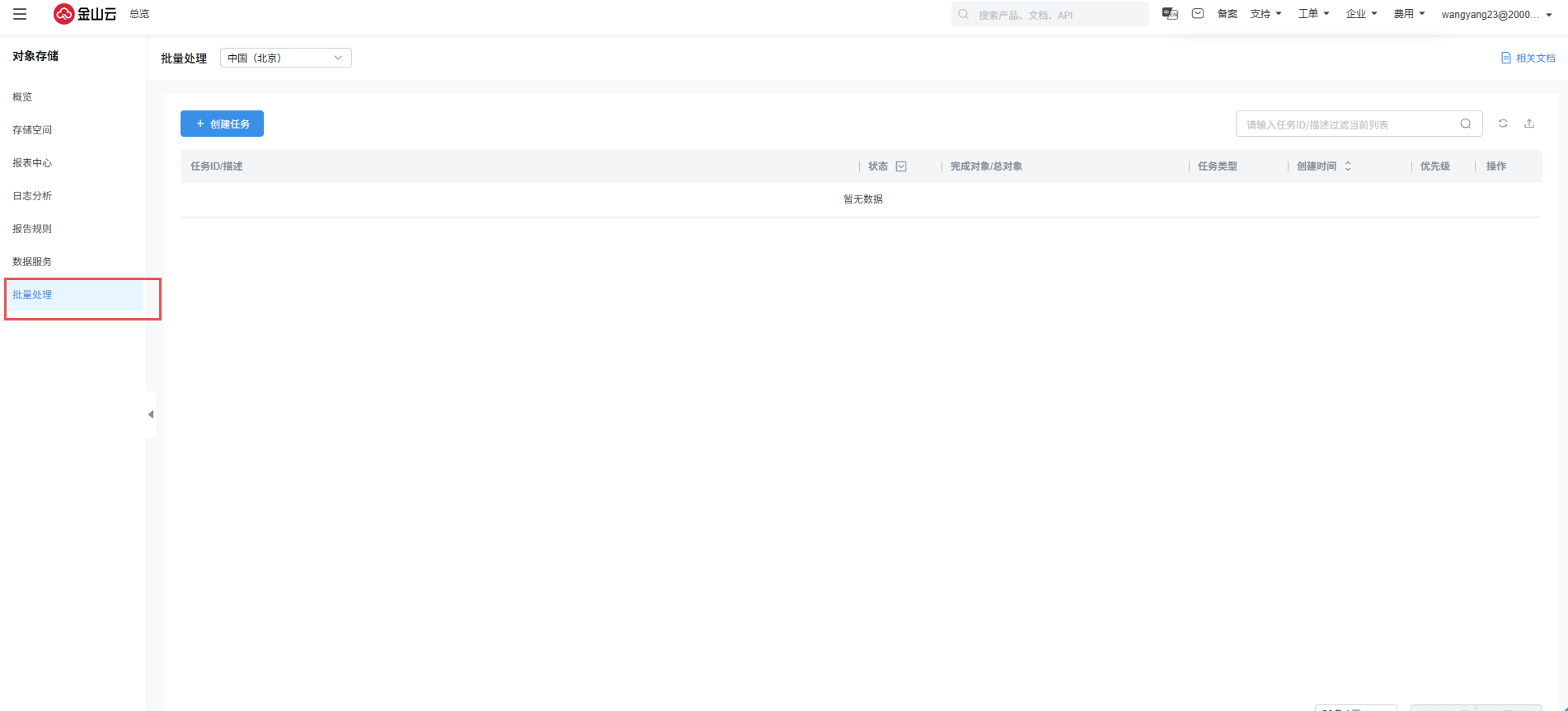
Task: Refresh the batch task list
Action: click(1503, 124)
